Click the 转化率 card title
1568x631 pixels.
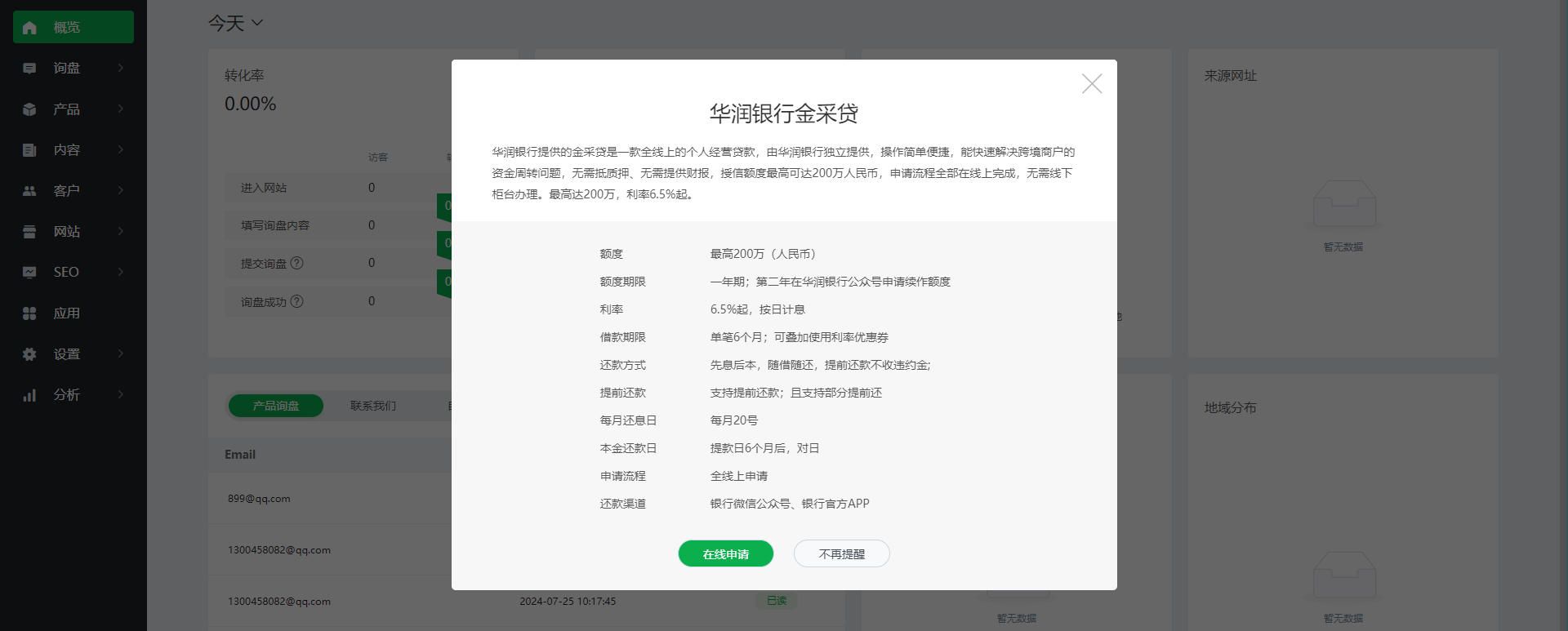[x=244, y=75]
